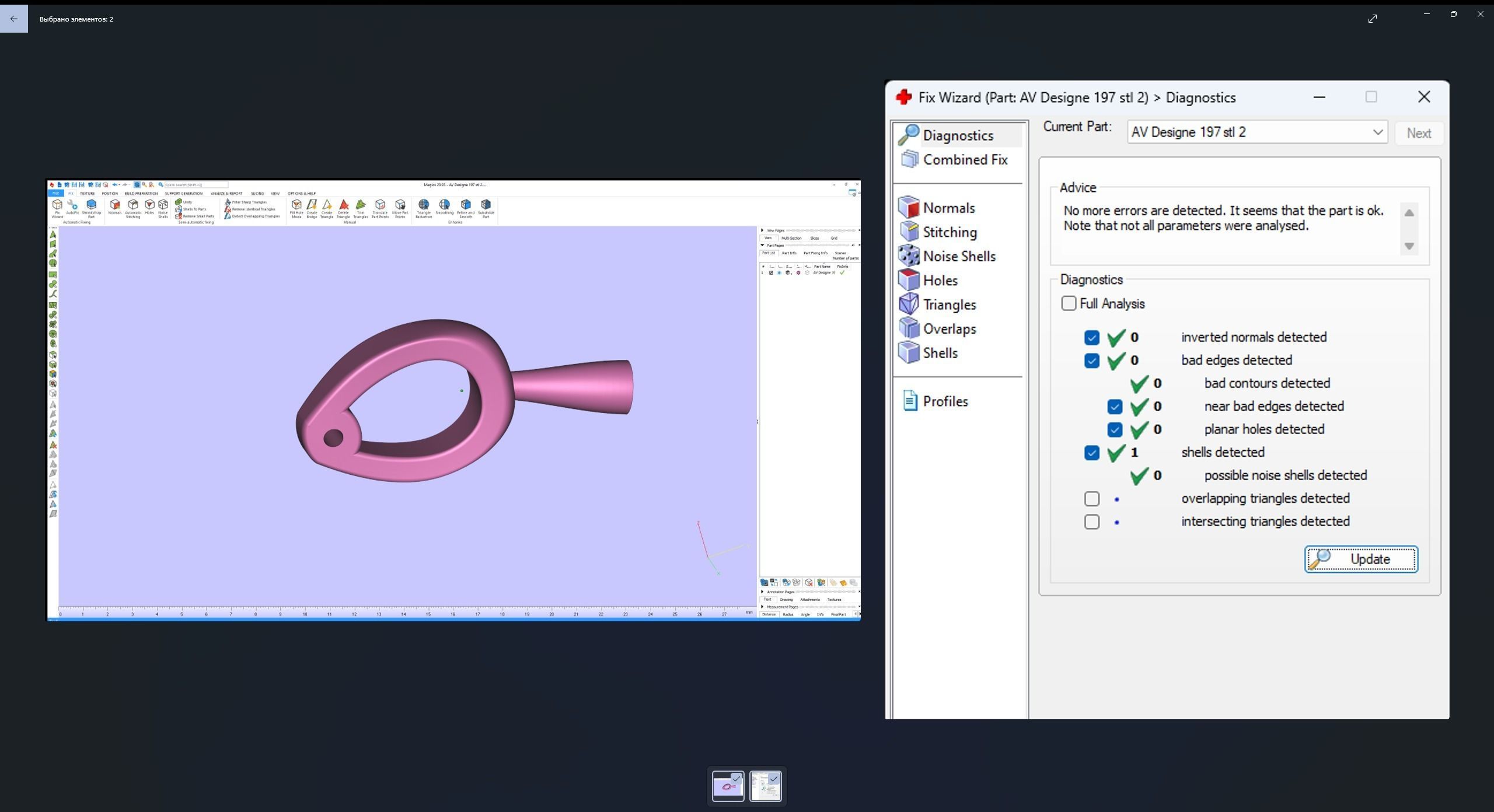Go back using the top-left arrow
1494x812 pixels.
point(14,19)
